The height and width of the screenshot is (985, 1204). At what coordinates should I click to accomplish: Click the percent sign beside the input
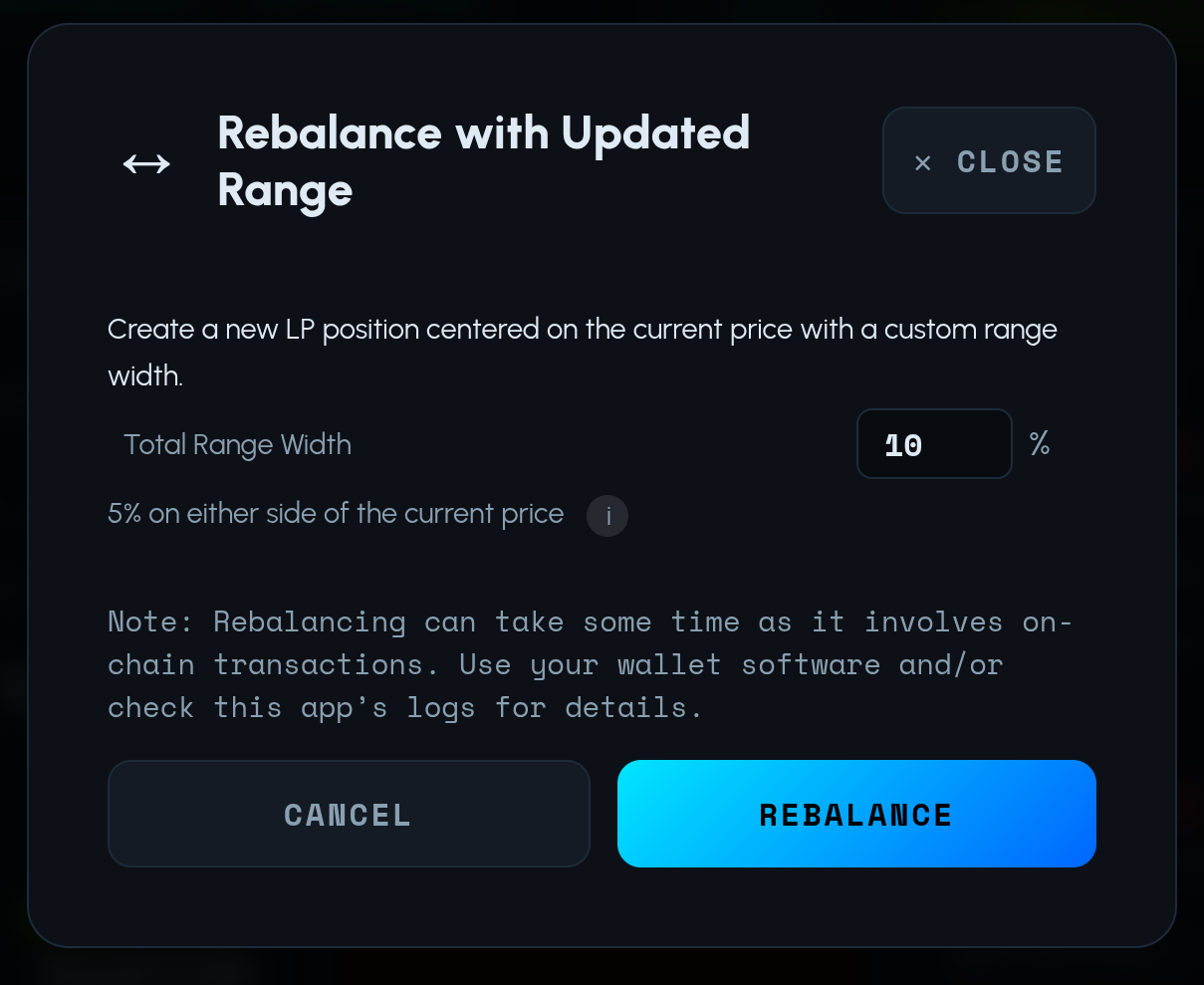point(1040,443)
